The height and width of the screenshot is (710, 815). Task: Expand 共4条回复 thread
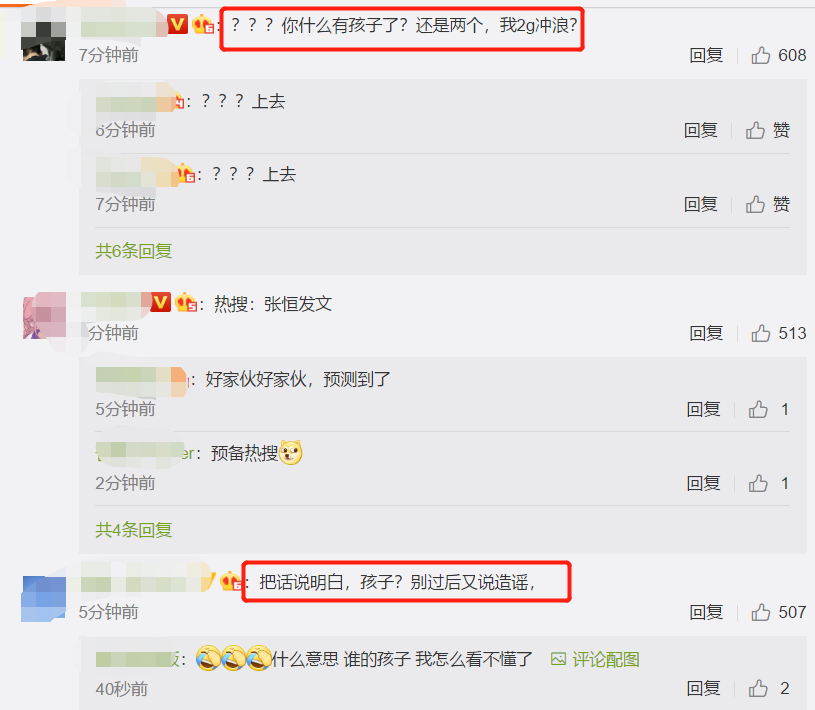click(134, 530)
